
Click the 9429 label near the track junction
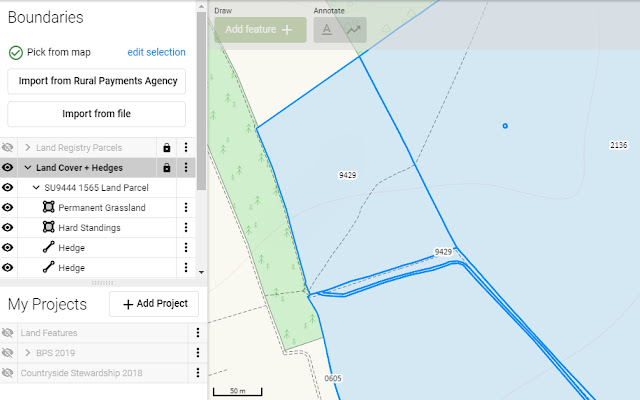click(x=443, y=252)
